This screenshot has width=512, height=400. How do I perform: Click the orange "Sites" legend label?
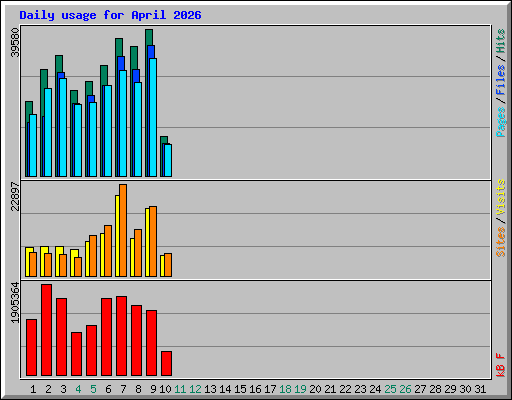(x=501, y=242)
